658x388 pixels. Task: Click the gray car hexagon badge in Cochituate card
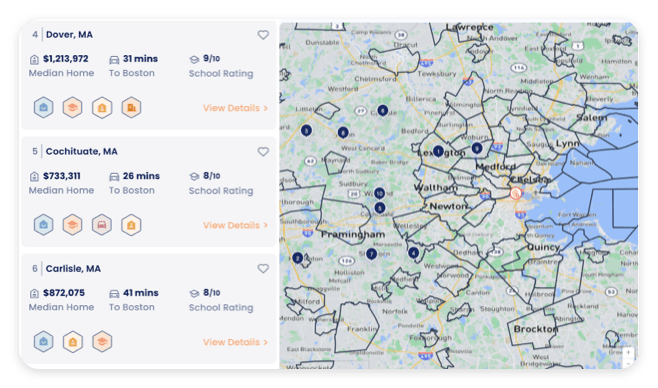click(102, 225)
